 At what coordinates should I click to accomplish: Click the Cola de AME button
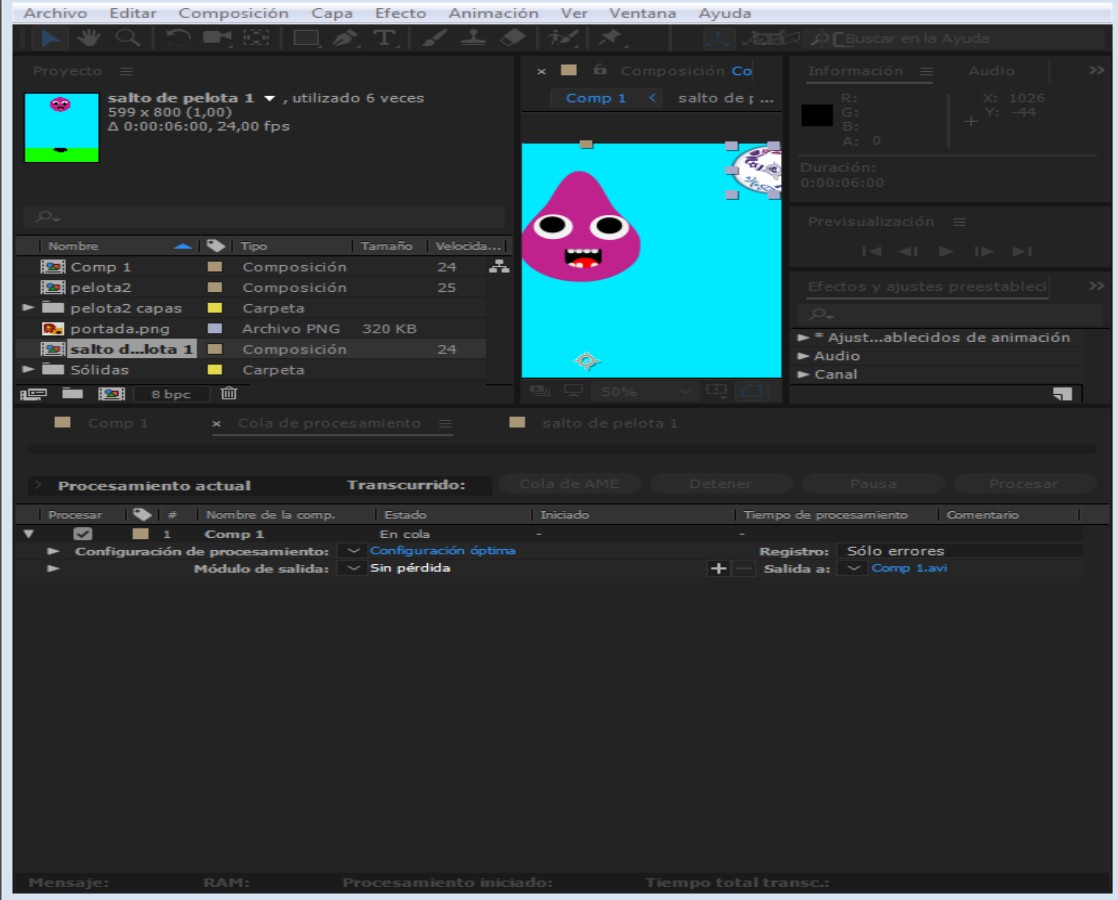coord(569,484)
